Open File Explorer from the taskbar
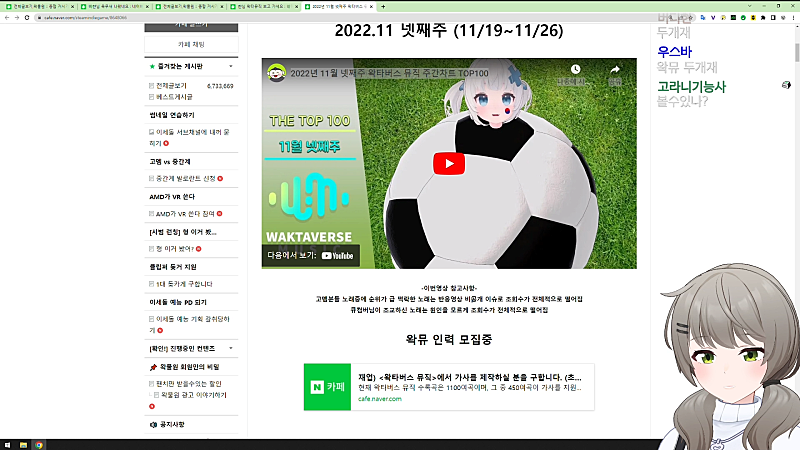Screen dimensions: 800x450 [23, 445]
